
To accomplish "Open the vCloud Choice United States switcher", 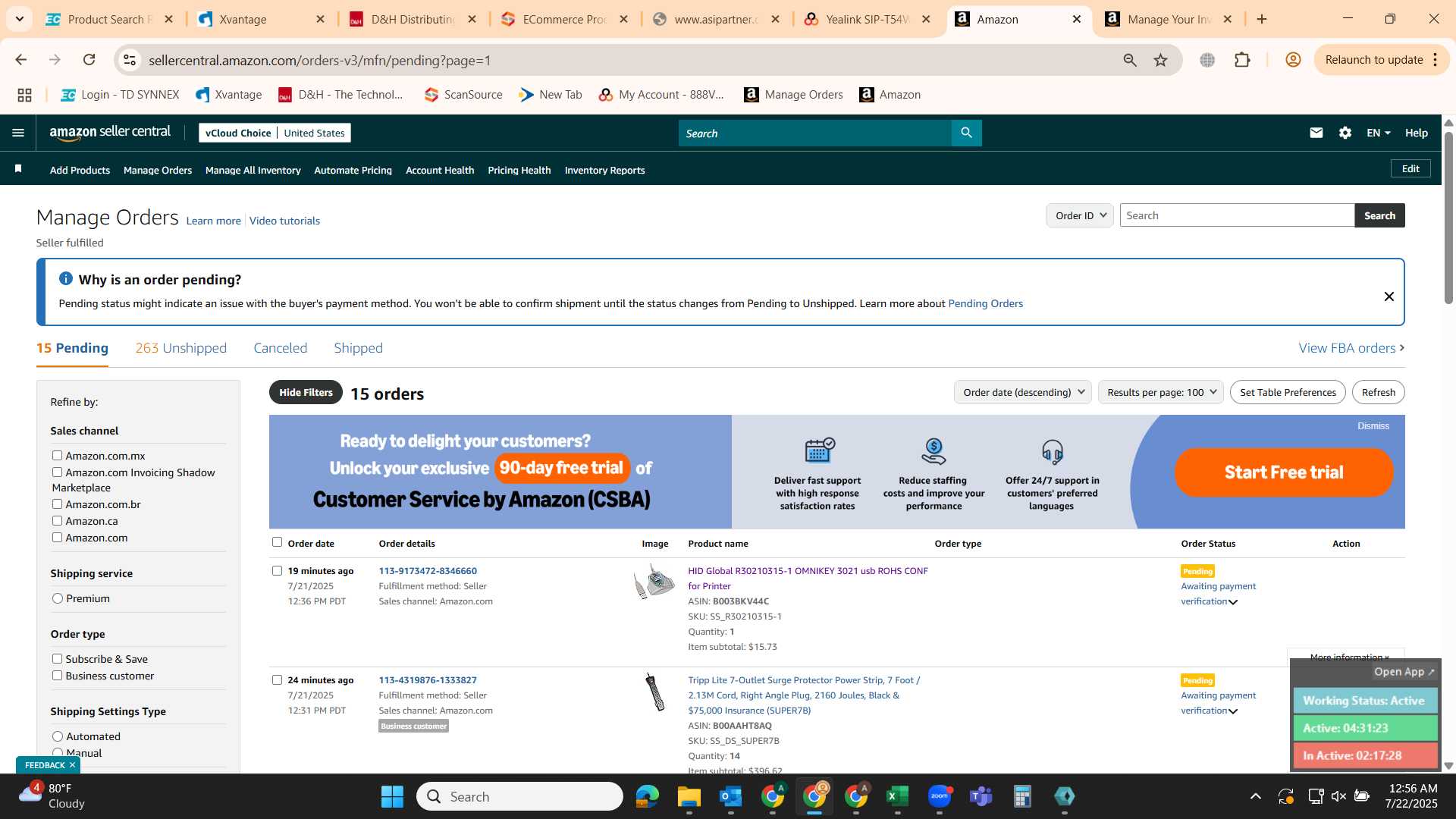I will (x=275, y=133).
